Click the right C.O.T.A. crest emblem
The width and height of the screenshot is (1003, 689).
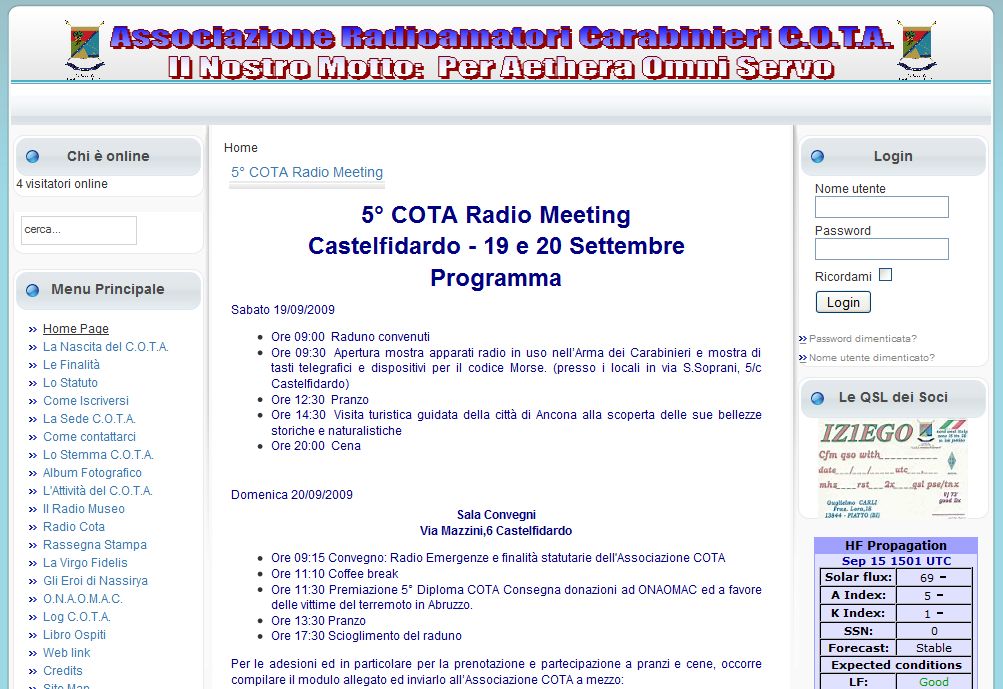click(x=917, y=50)
